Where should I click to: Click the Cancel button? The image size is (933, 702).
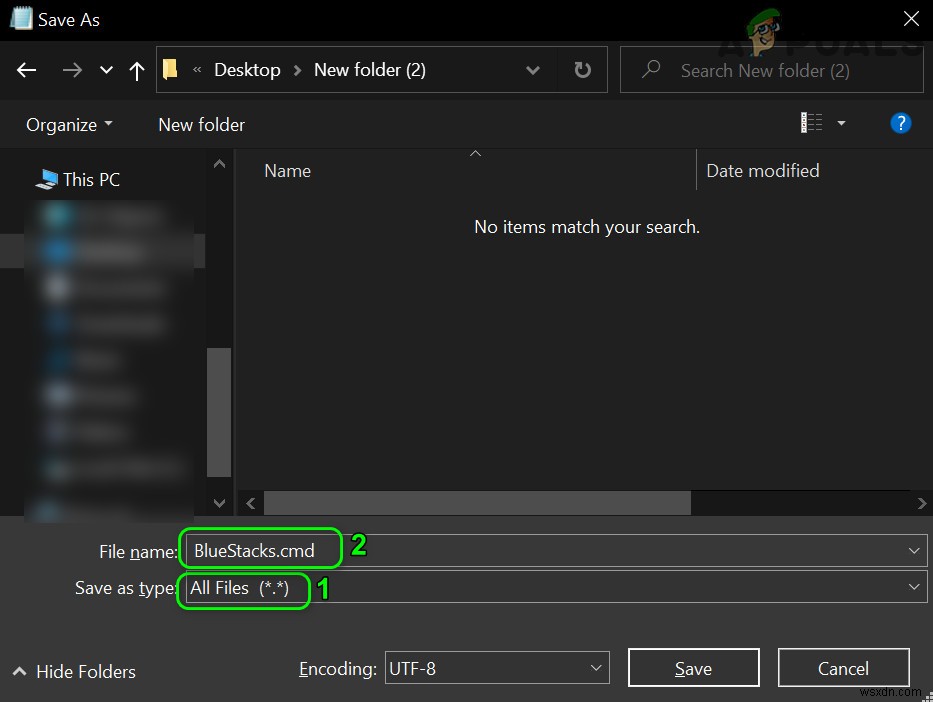843,667
